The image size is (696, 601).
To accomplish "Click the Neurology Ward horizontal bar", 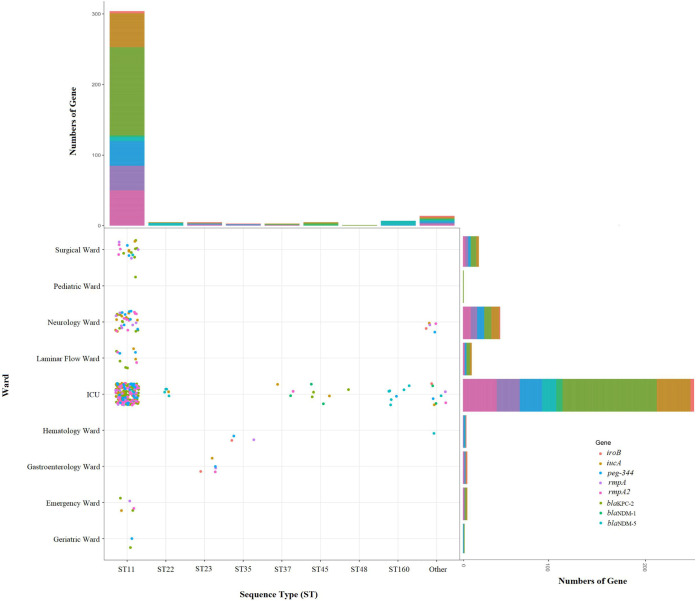I will click(482, 323).
